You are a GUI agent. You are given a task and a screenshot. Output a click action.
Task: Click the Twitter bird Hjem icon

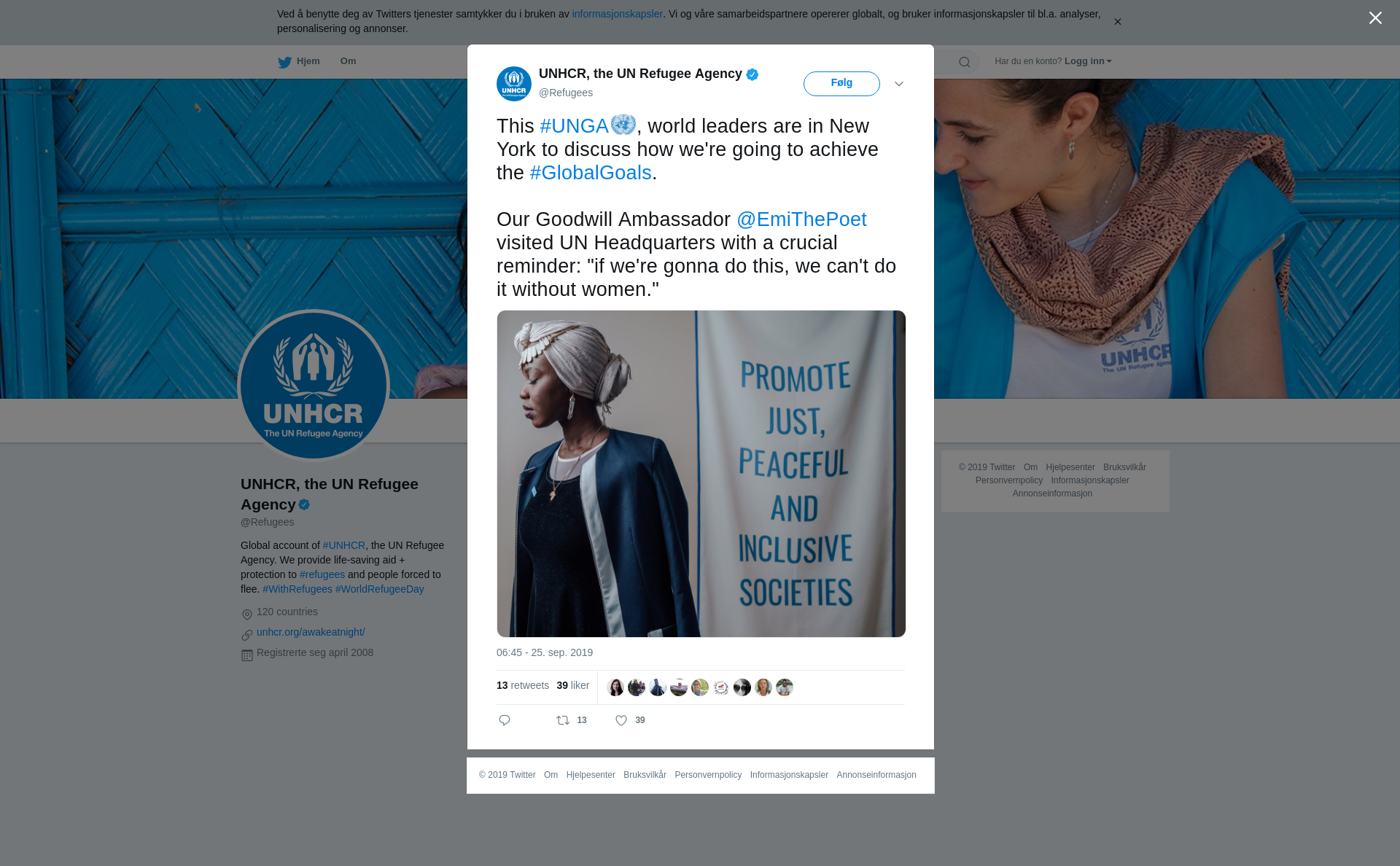click(284, 62)
